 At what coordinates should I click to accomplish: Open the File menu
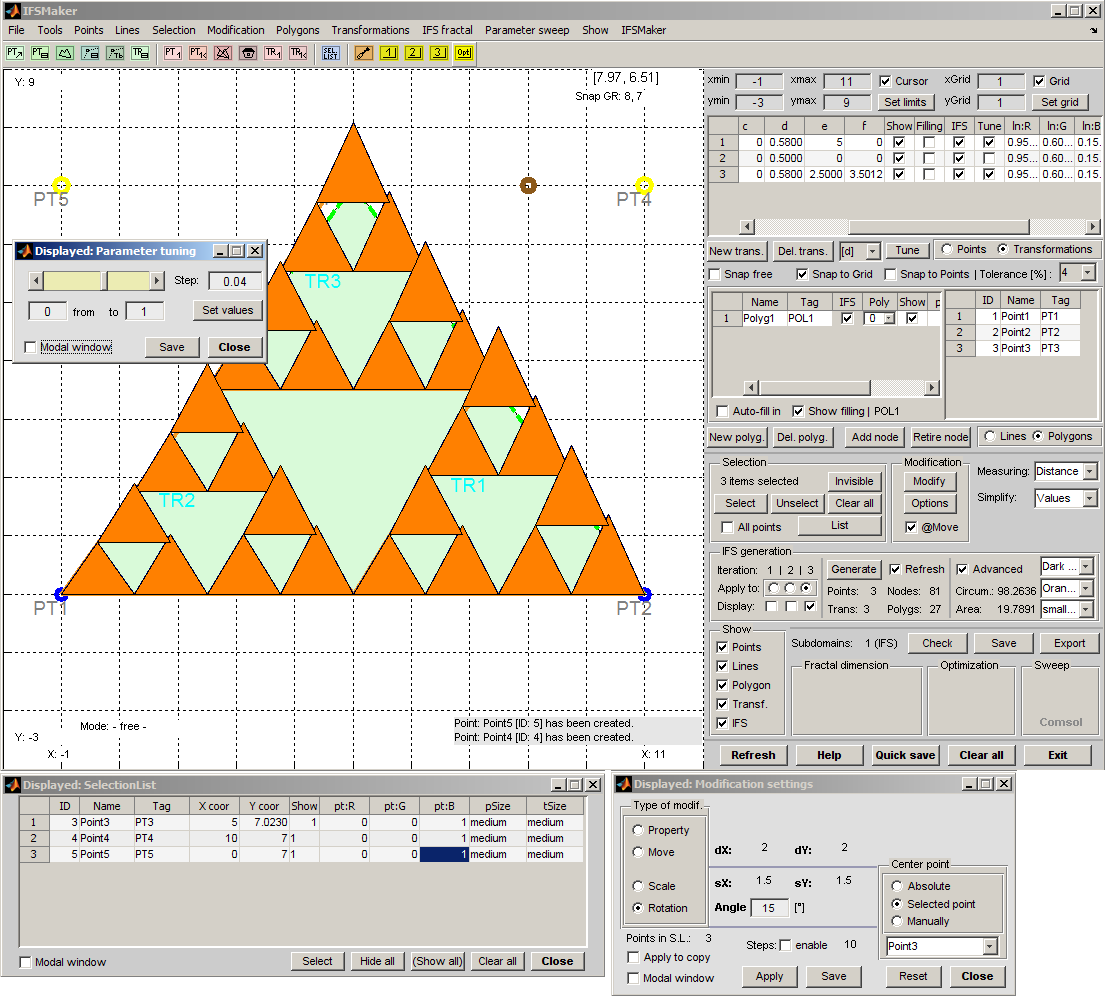(16, 30)
